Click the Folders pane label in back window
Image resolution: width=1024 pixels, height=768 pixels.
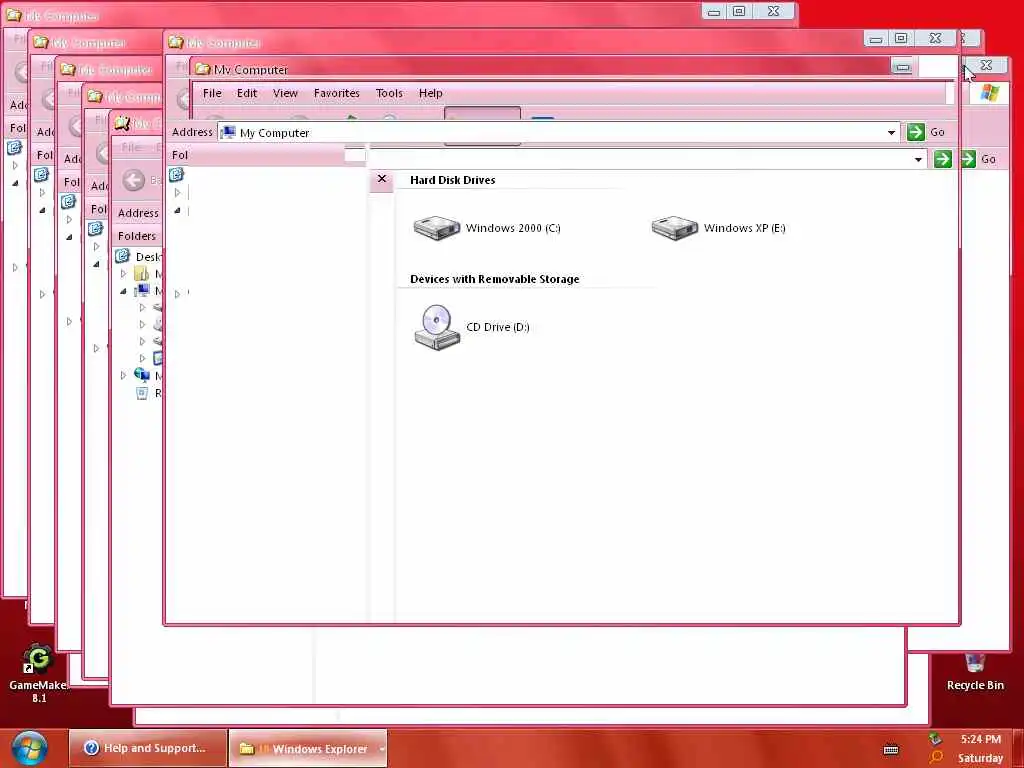136,236
